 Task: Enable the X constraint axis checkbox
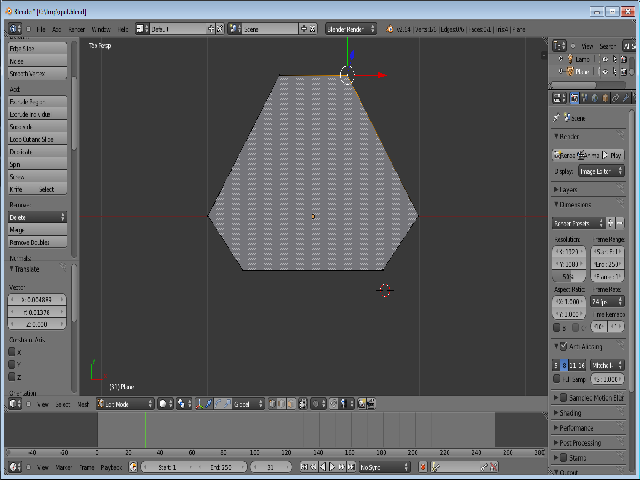[x=13, y=351]
